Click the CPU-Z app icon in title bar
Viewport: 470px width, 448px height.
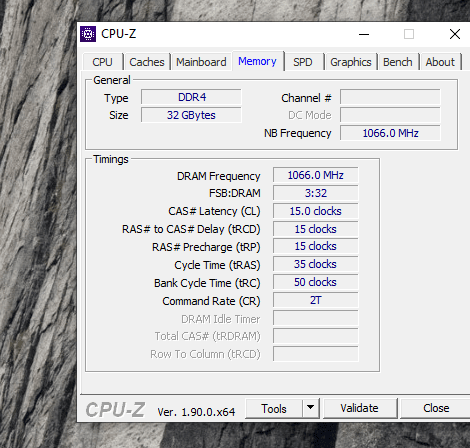(x=88, y=34)
